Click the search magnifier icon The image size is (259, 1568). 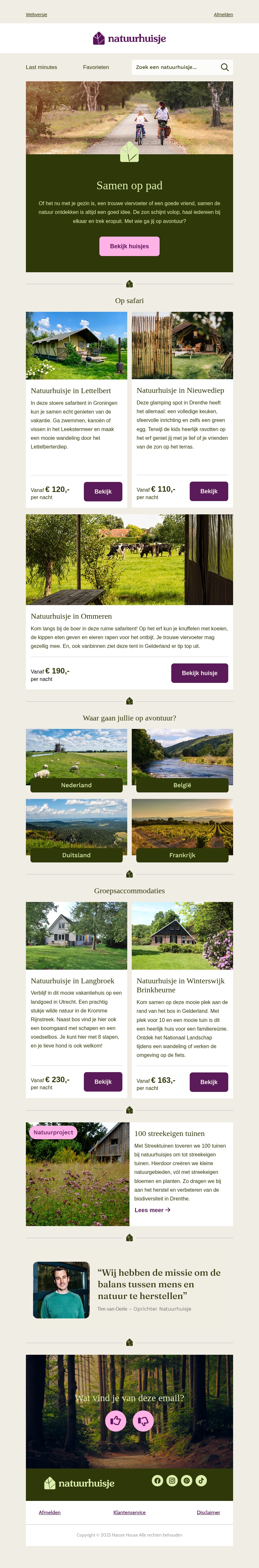point(224,67)
